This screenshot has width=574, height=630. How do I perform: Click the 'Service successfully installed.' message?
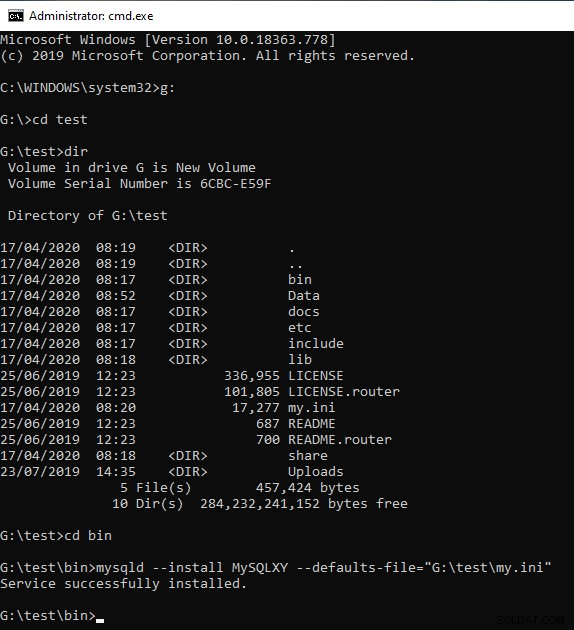pyautogui.click(x=123, y=584)
